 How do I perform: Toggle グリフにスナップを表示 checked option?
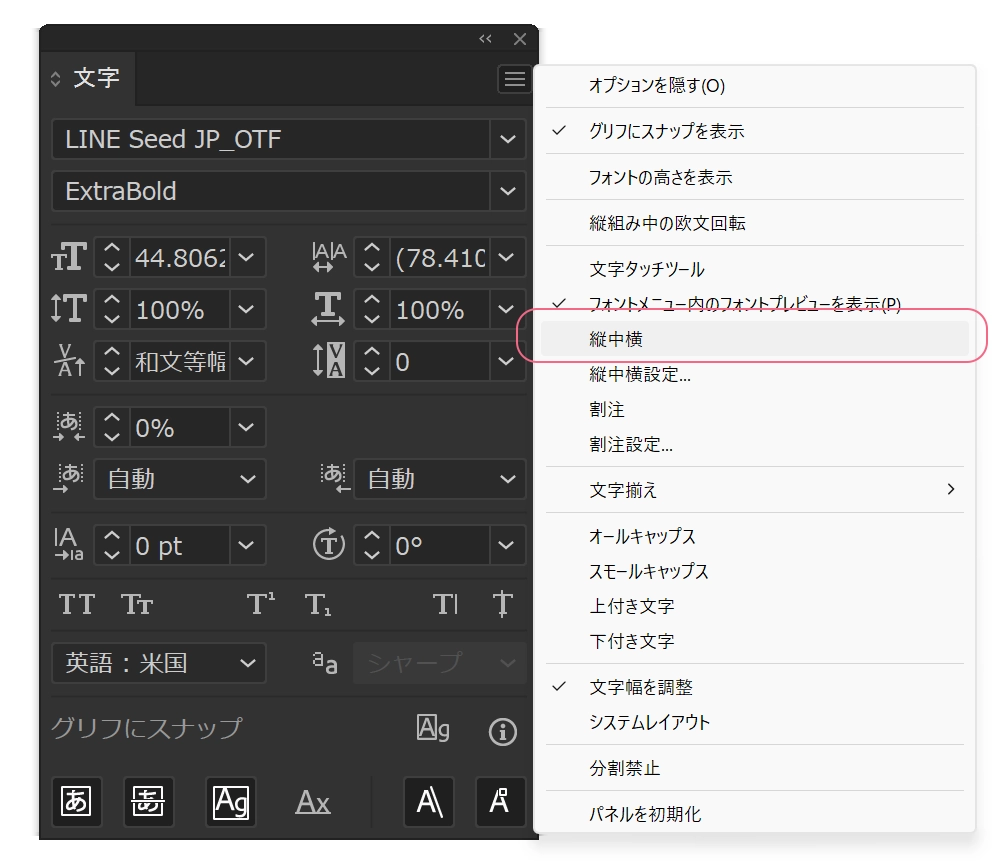coord(666,131)
